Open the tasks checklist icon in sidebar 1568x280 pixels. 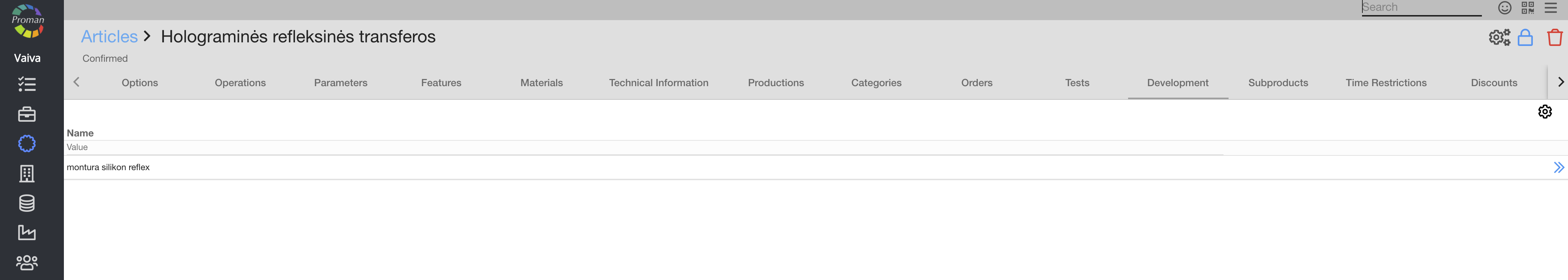click(27, 84)
